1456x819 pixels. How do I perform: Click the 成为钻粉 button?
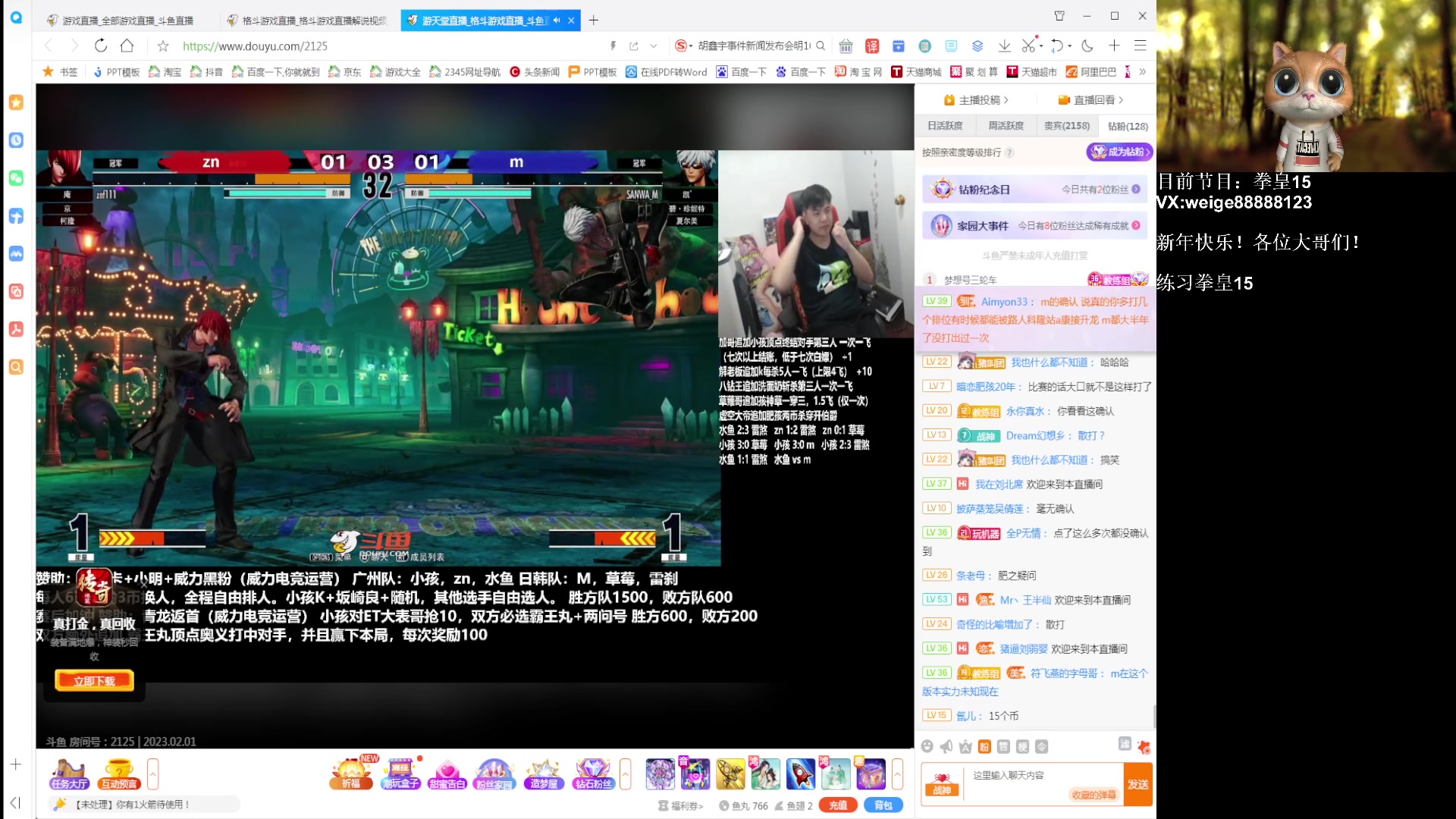[x=1119, y=152]
